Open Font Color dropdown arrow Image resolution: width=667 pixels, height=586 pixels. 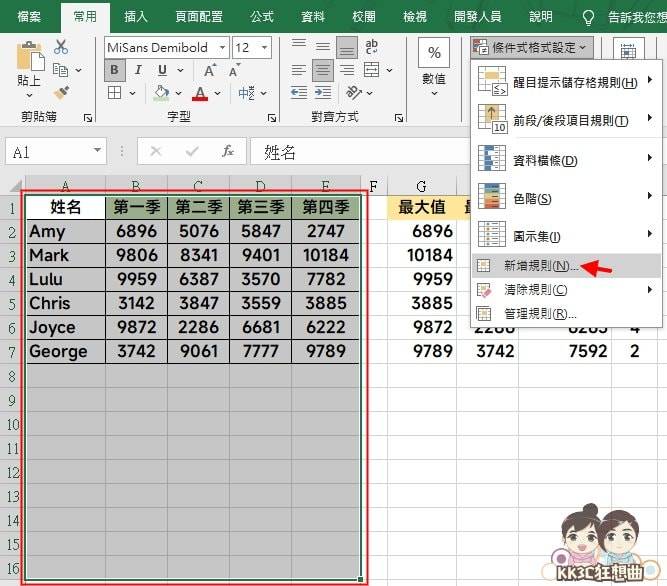[217, 93]
